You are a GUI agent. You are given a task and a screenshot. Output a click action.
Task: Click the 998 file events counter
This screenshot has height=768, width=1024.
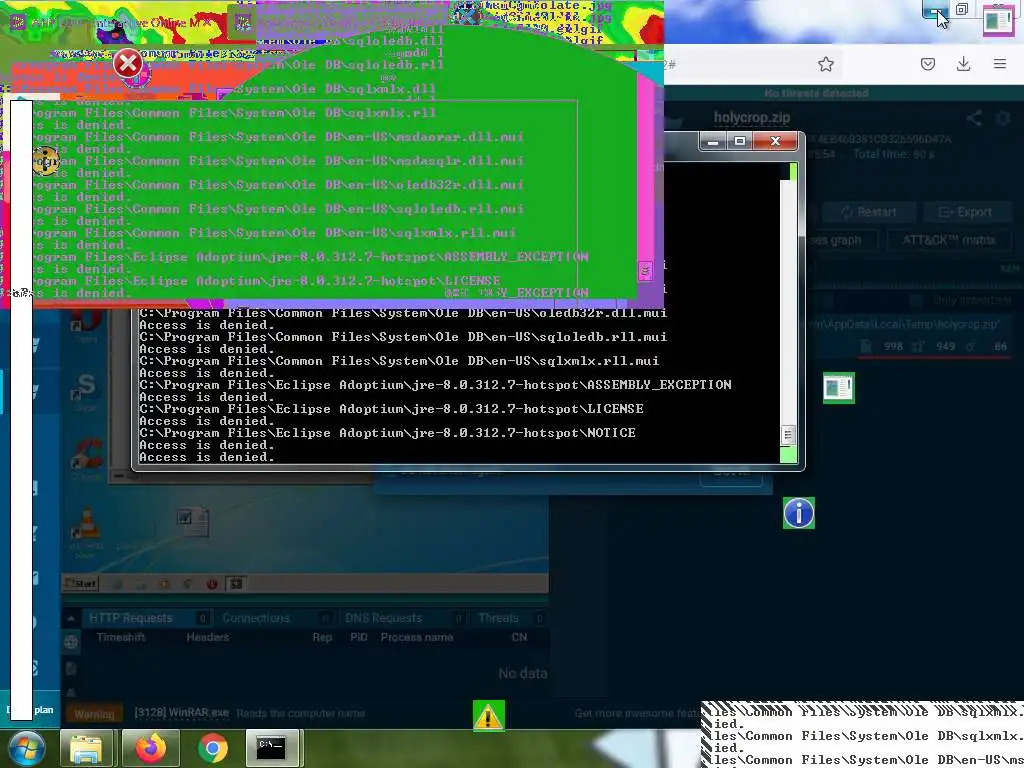coord(893,346)
